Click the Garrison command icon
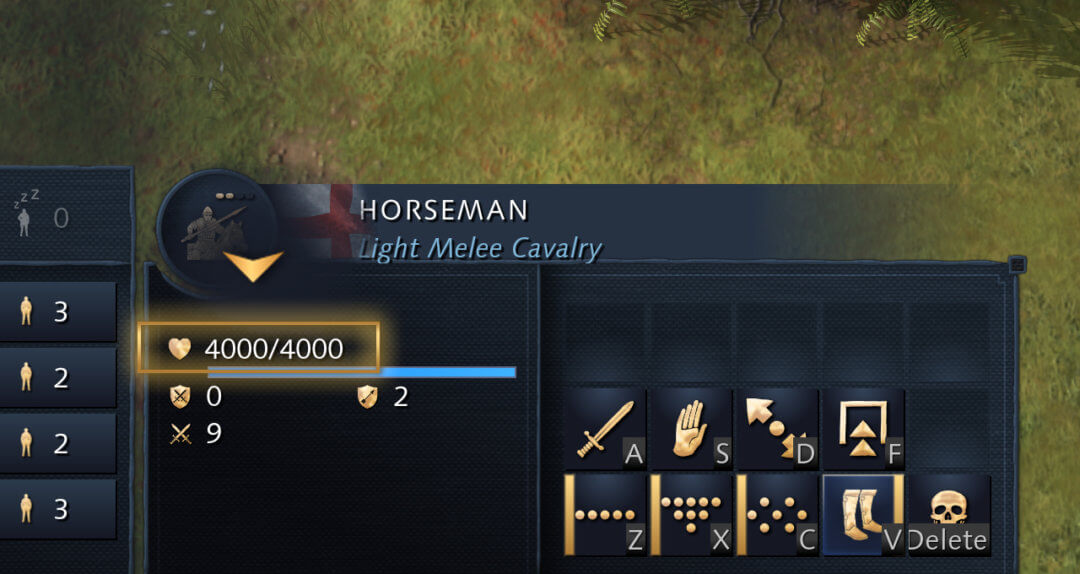 (863, 429)
